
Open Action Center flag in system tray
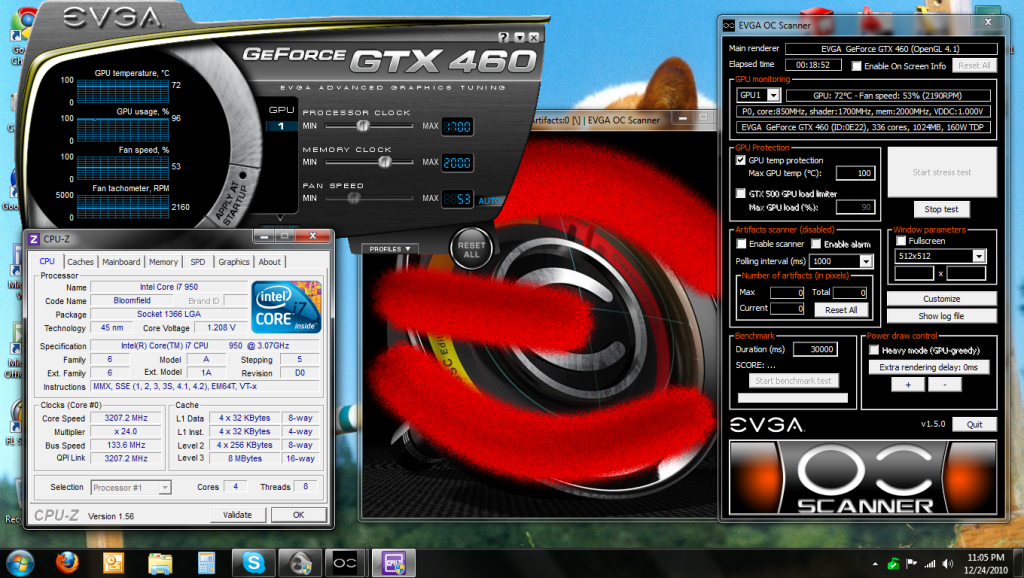(x=912, y=564)
